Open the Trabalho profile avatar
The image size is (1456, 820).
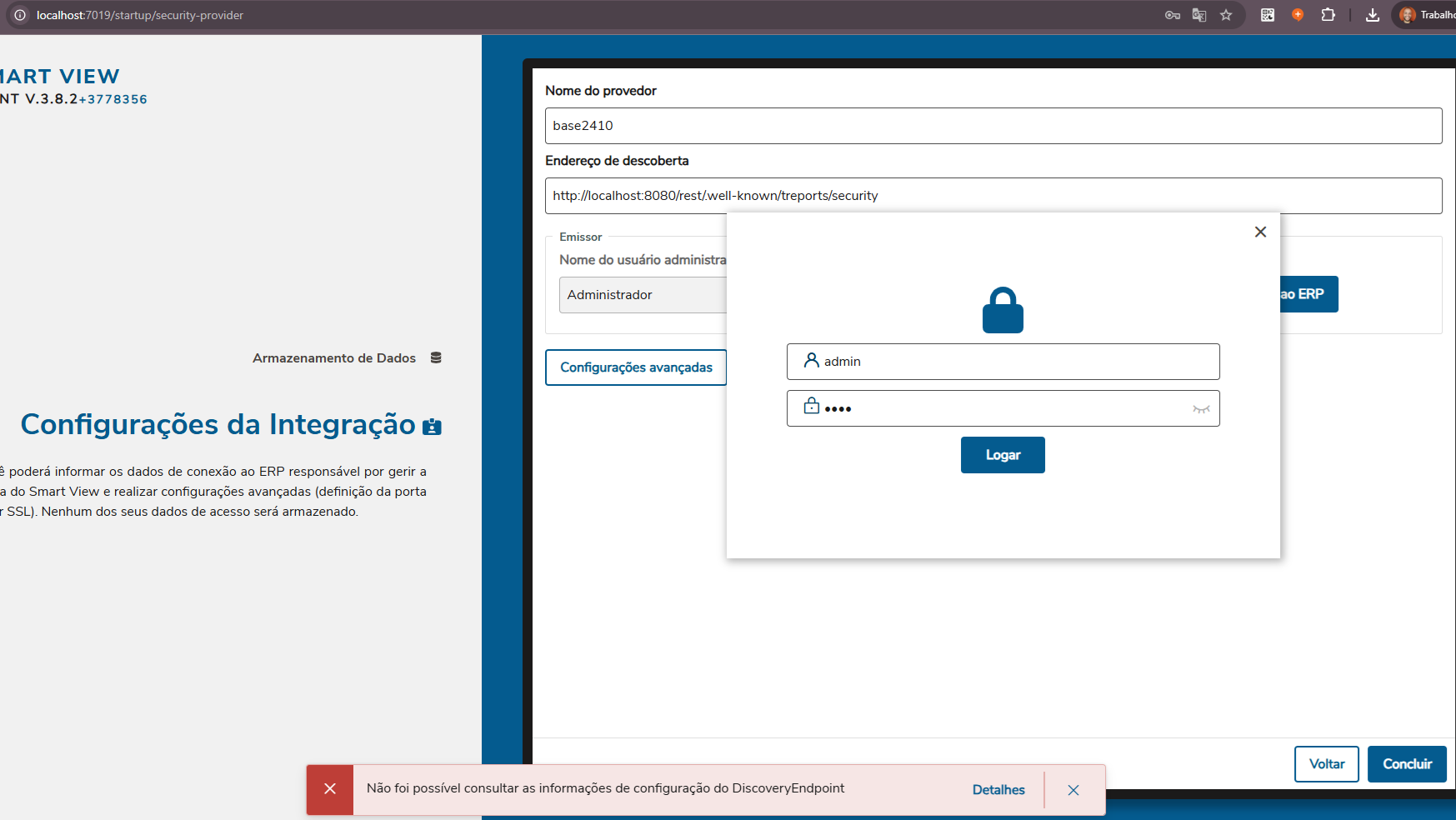pos(1408,15)
